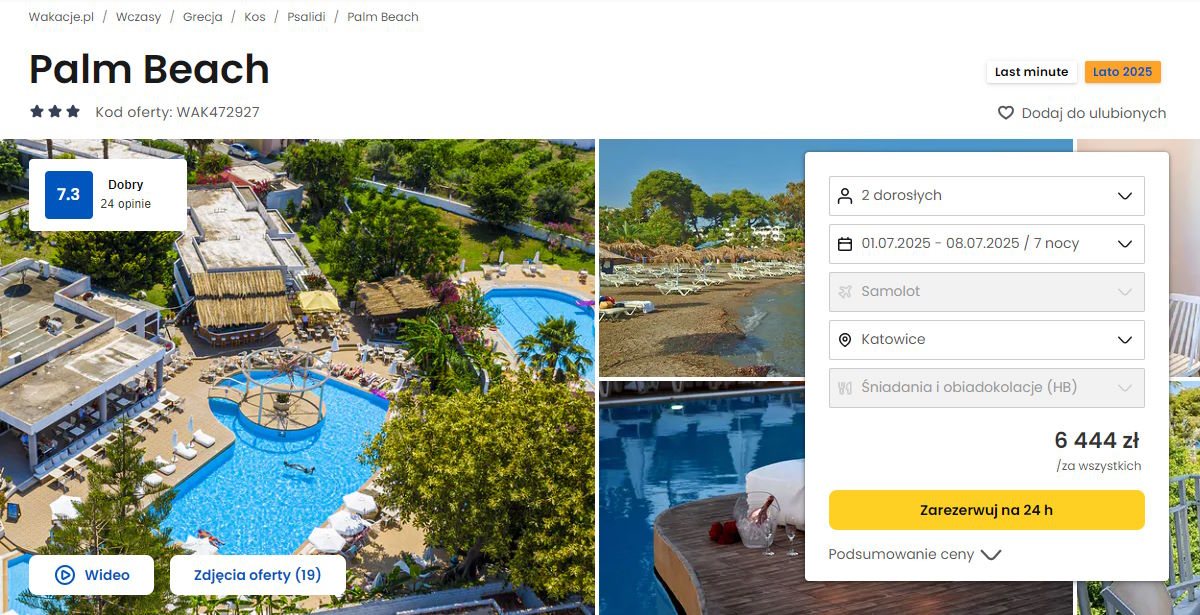This screenshot has height=615, width=1200.
Task: Click the heart icon to add favorite
Action: coord(1006,113)
